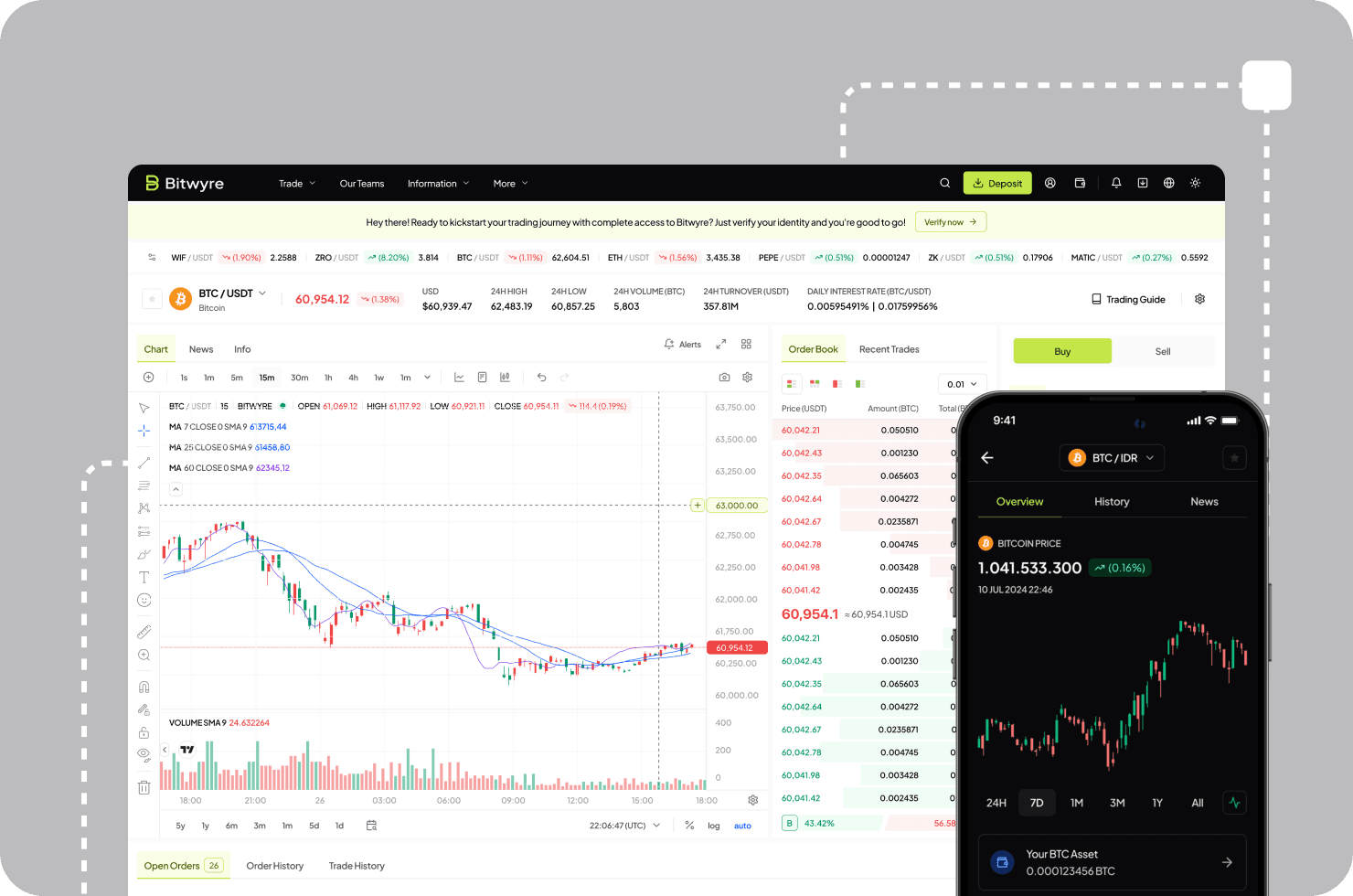This screenshot has width=1353, height=896.
Task: Open Trade dropdown menu
Action: 297,184
